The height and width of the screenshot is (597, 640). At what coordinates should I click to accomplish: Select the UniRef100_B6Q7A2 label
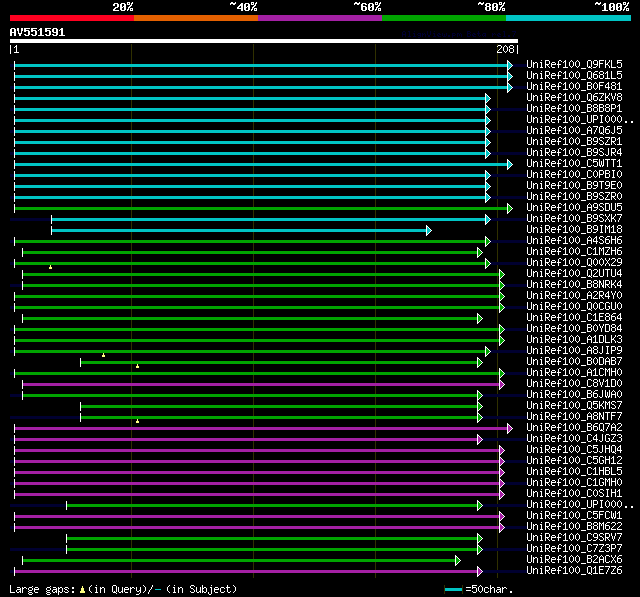click(574, 428)
